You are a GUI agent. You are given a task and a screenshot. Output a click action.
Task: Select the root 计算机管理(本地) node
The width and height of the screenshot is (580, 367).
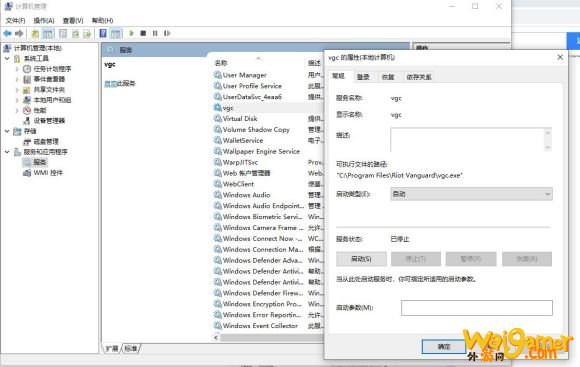pos(33,48)
